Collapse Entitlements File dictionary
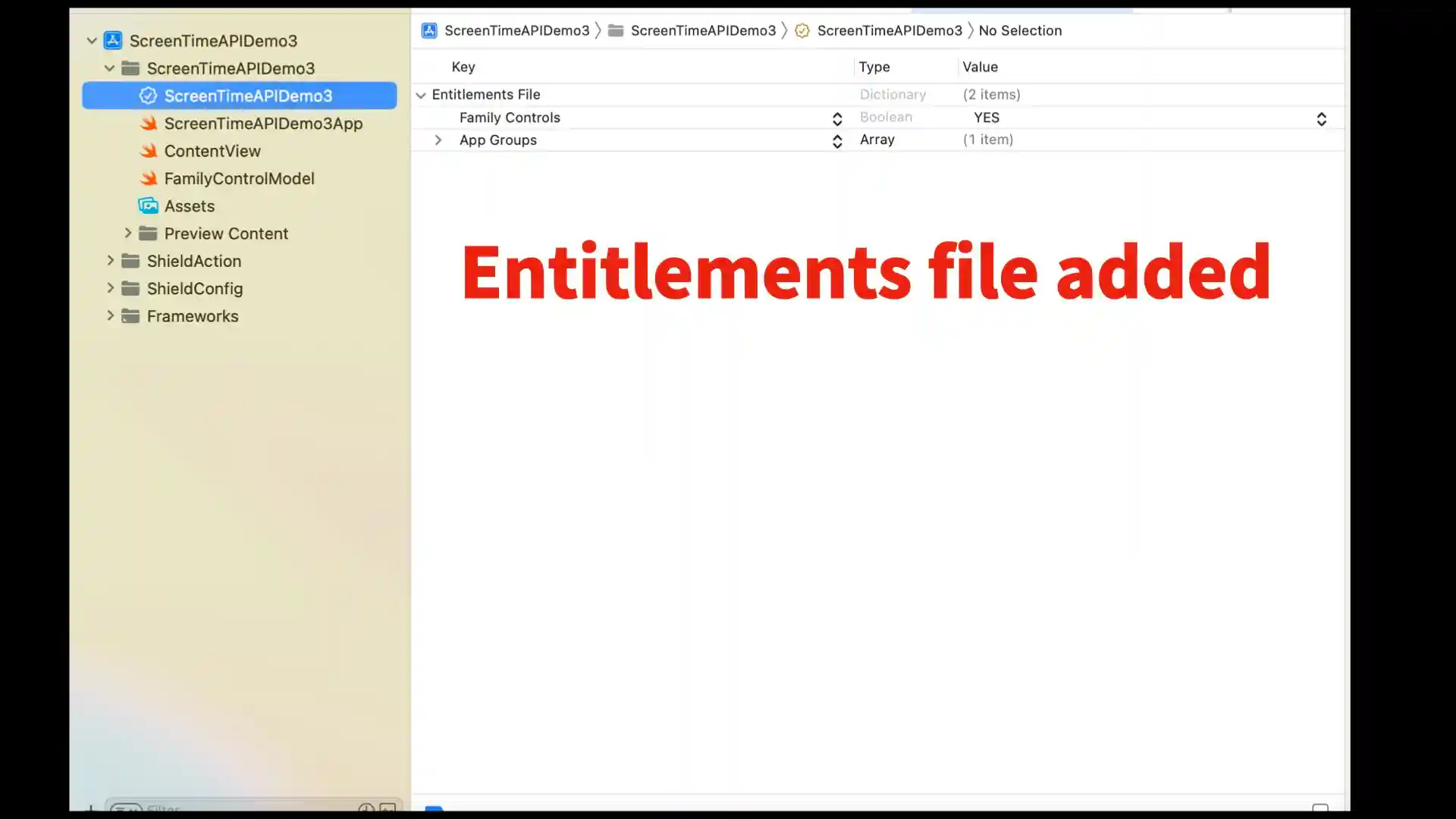This screenshot has height=819, width=1456. pos(421,96)
